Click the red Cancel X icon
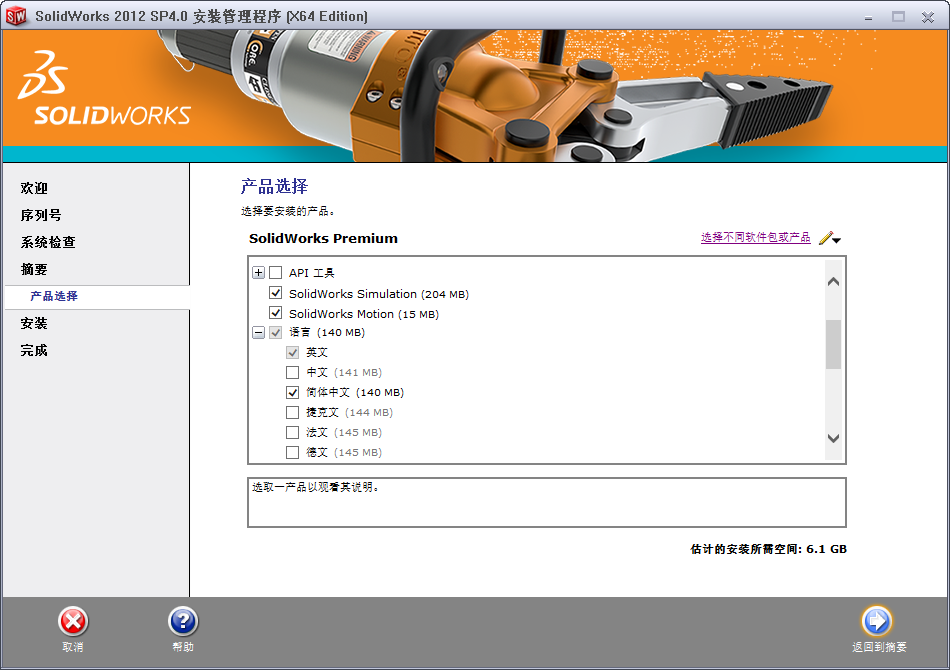The width and height of the screenshot is (950, 670). click(73, 622)
